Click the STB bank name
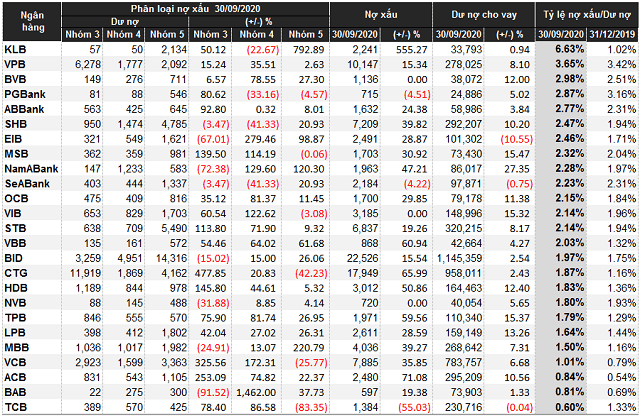 [15, 228]
